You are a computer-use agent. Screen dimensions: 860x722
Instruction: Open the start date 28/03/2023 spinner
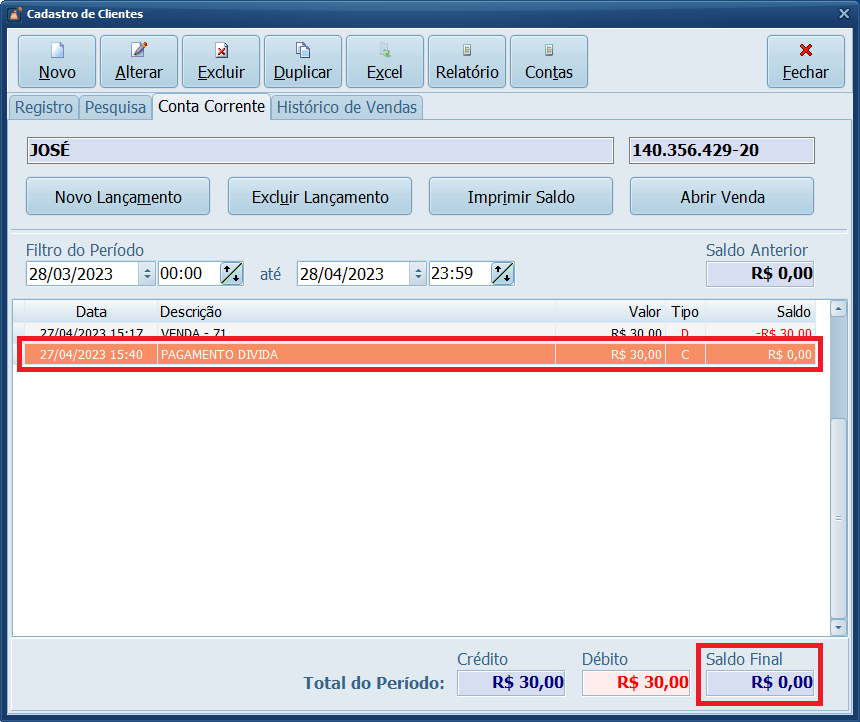tap(148, 274)
